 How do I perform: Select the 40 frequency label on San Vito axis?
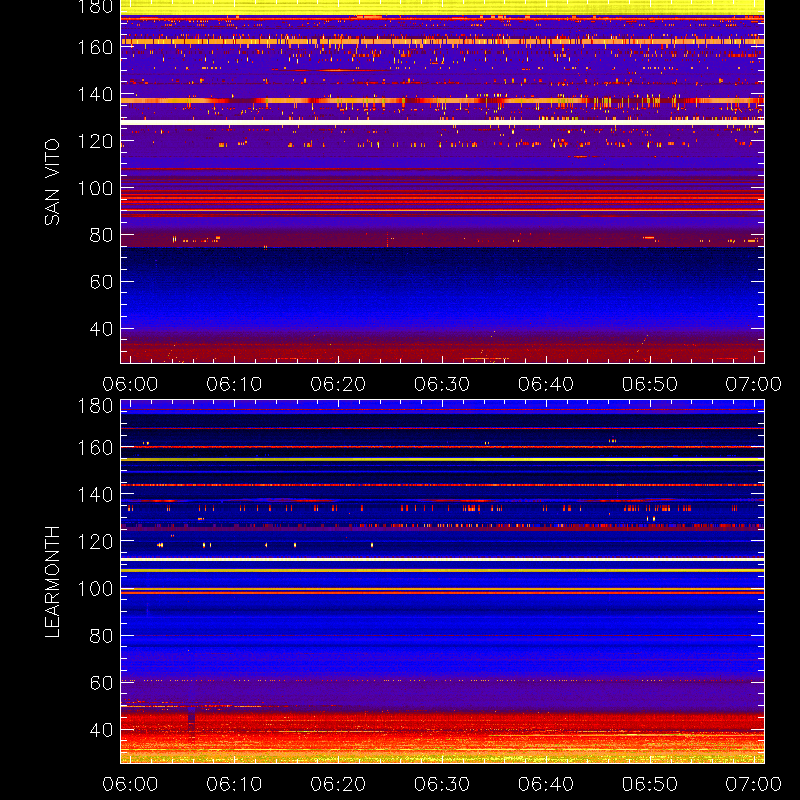(101, 329)
